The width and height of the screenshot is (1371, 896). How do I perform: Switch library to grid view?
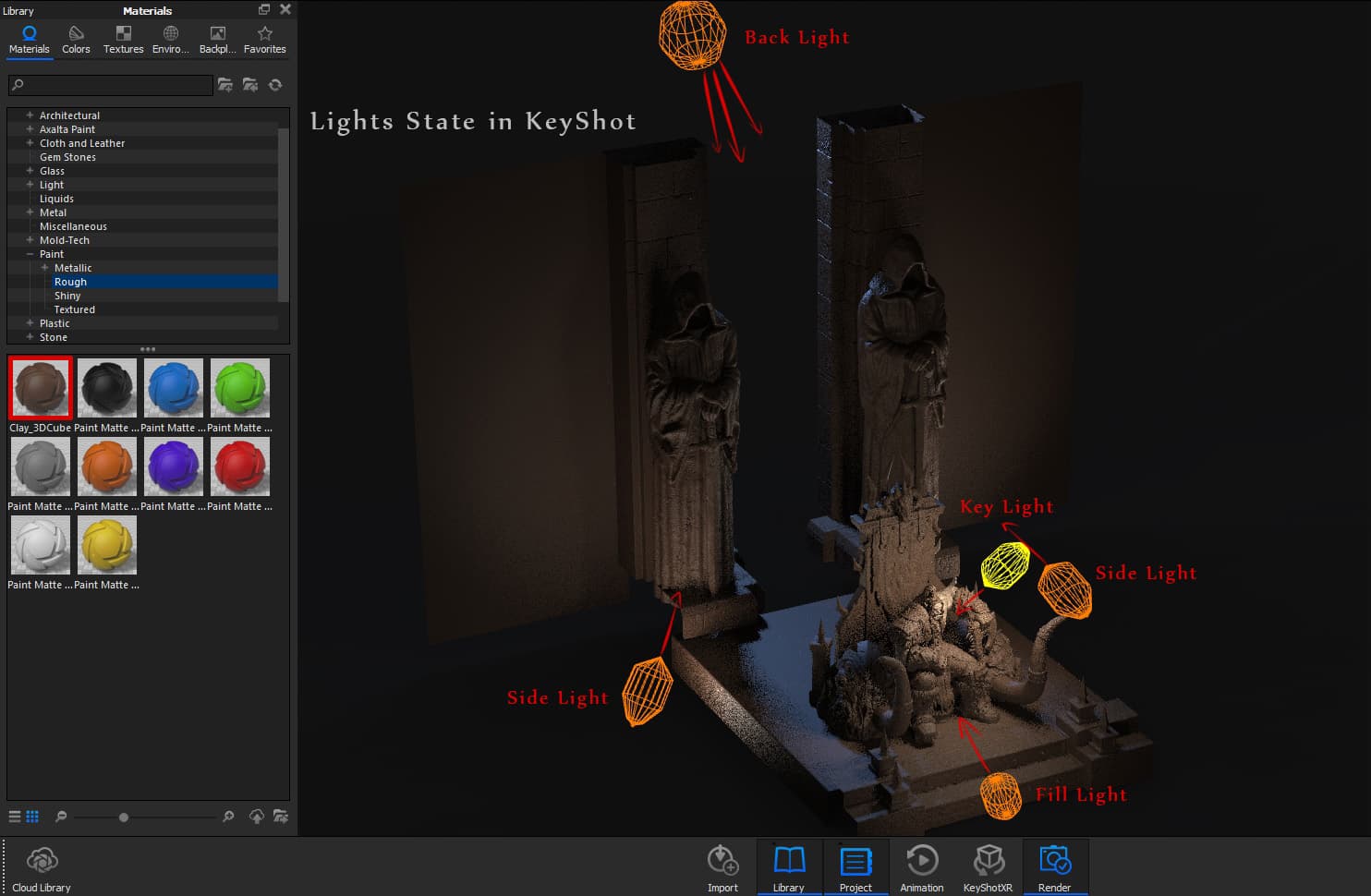(x=32, y=817)
